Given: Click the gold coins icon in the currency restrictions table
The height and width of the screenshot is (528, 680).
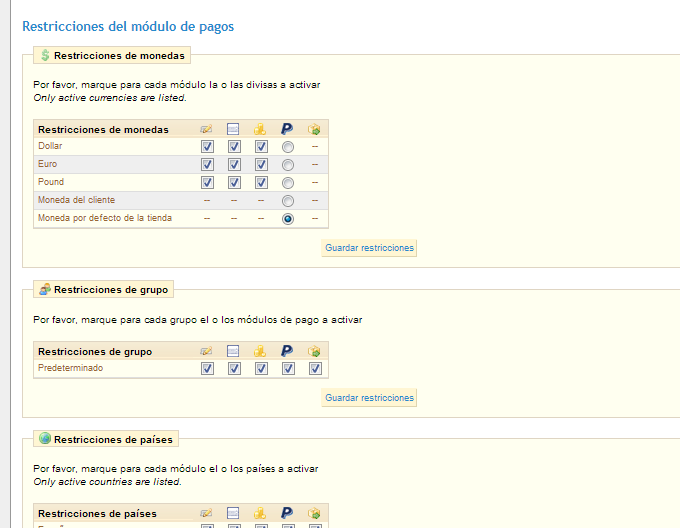Looking at the screenshot, I should point(260,129).
